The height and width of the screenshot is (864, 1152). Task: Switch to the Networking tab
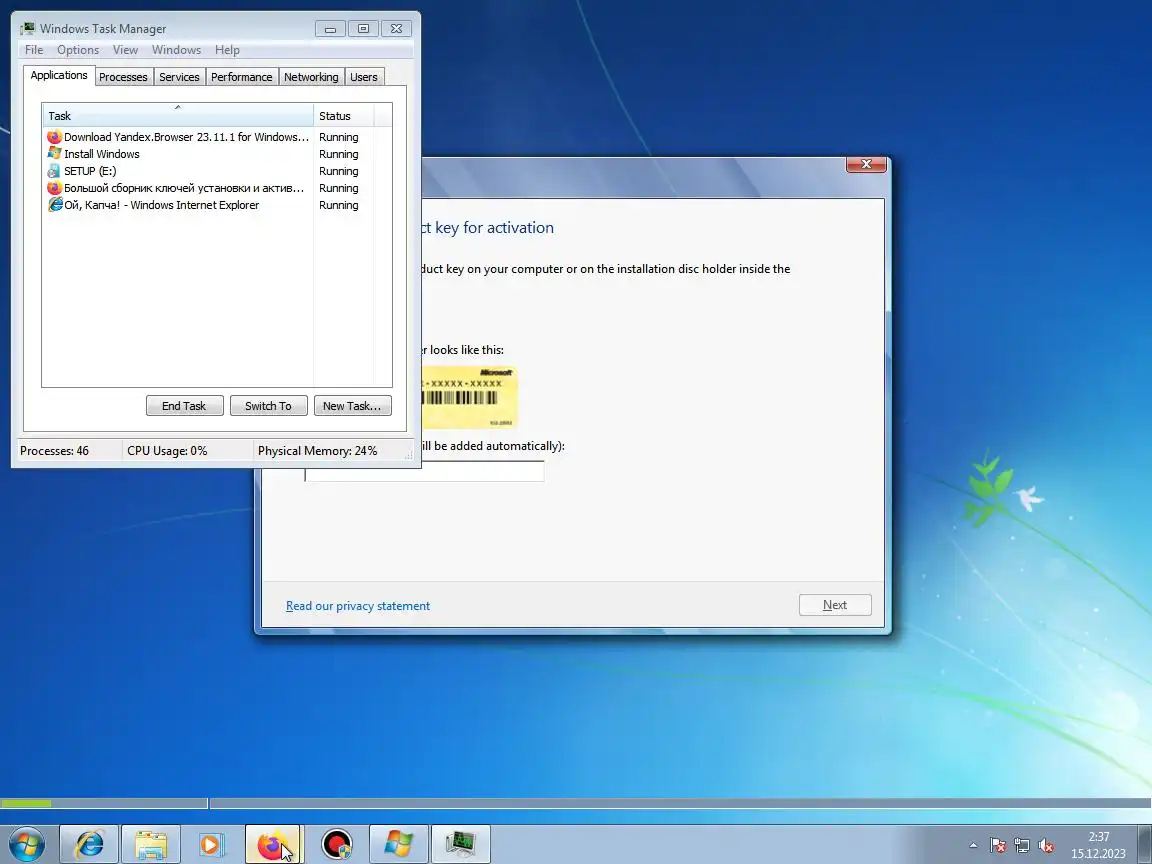tap(312, 77)
